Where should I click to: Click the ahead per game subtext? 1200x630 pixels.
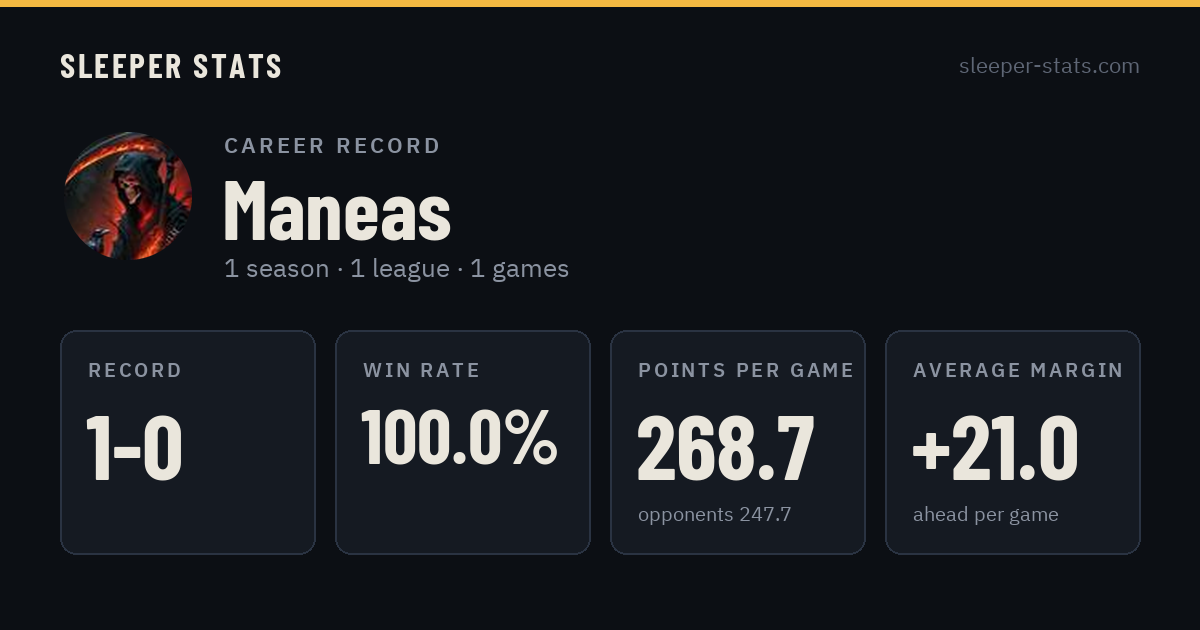click(x=985, y=515)
